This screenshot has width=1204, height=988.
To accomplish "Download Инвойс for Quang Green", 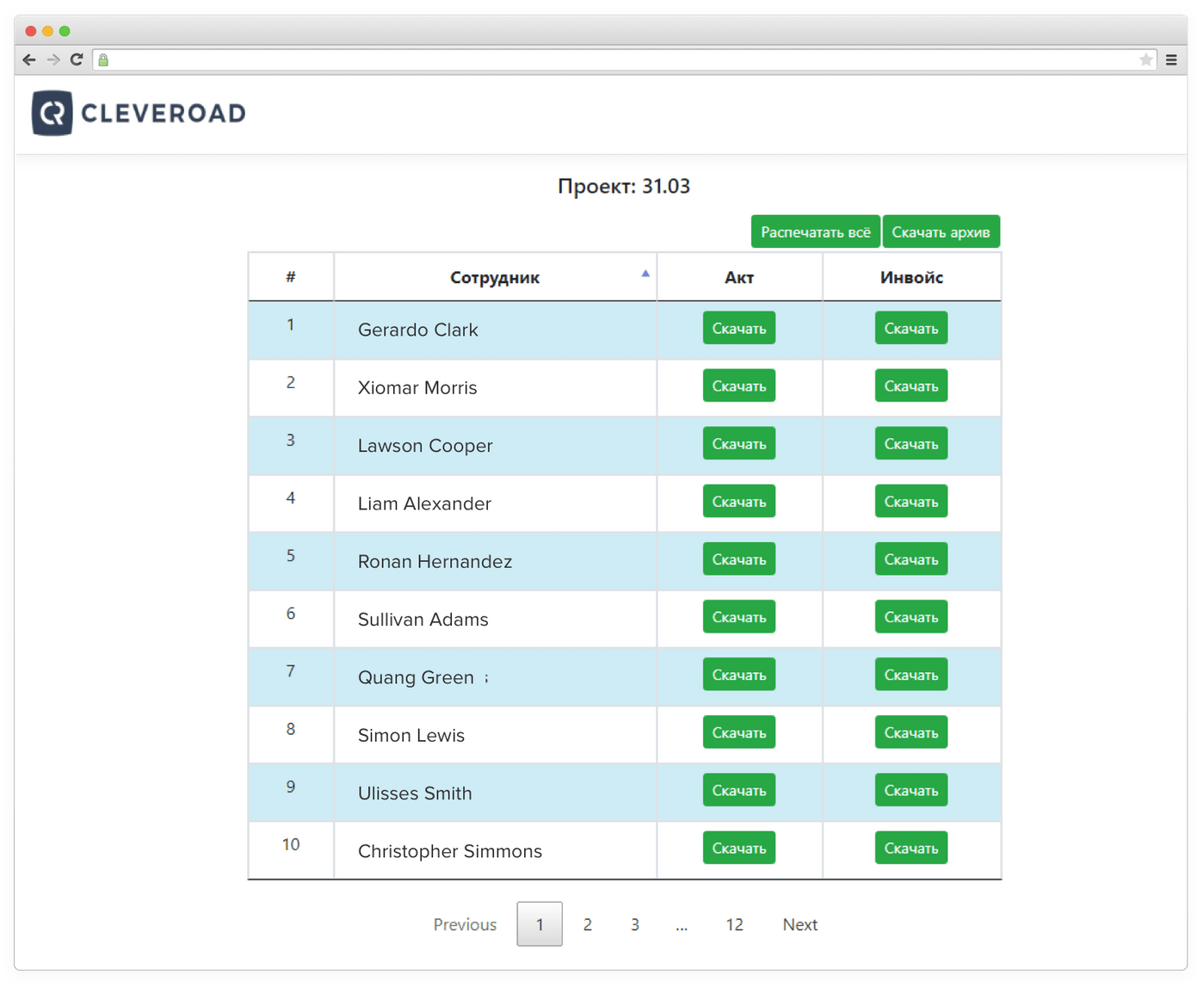I will click(911, 674).
